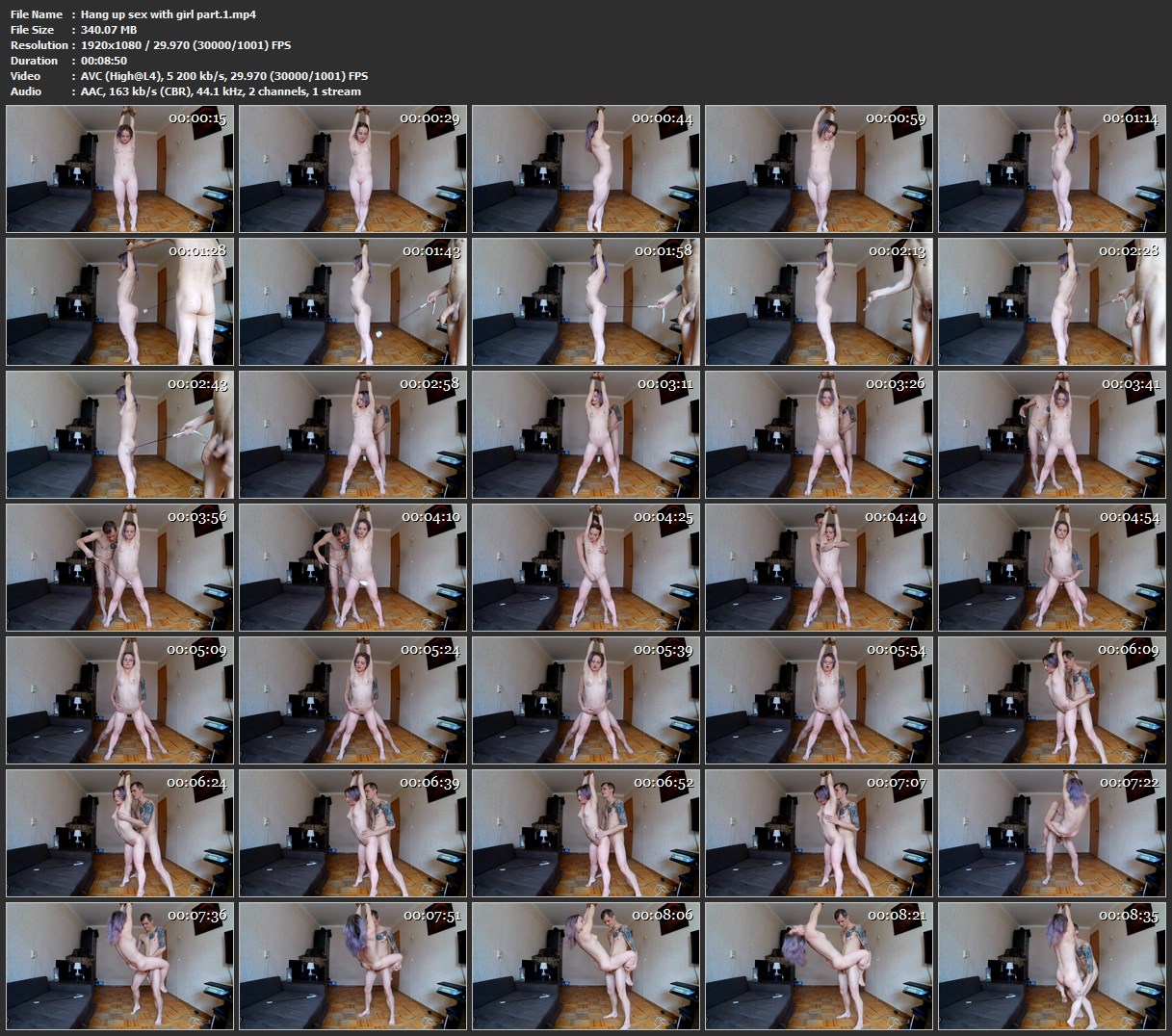This screenshot has height=1036, width=1172.
Task: Select the frame marked 00:01:58
Action: pos(586,301)
